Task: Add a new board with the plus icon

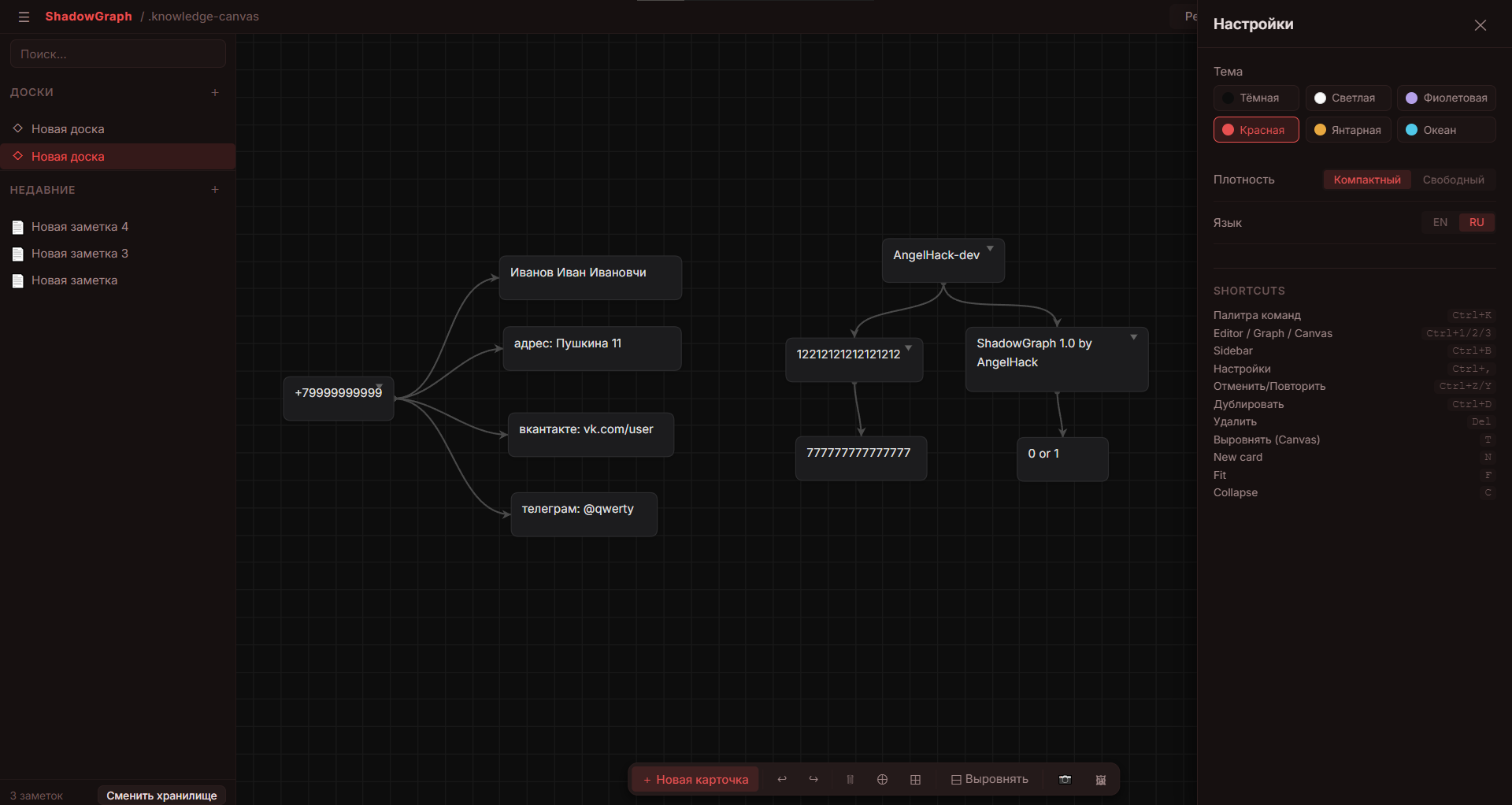Action: coord(215,92)
